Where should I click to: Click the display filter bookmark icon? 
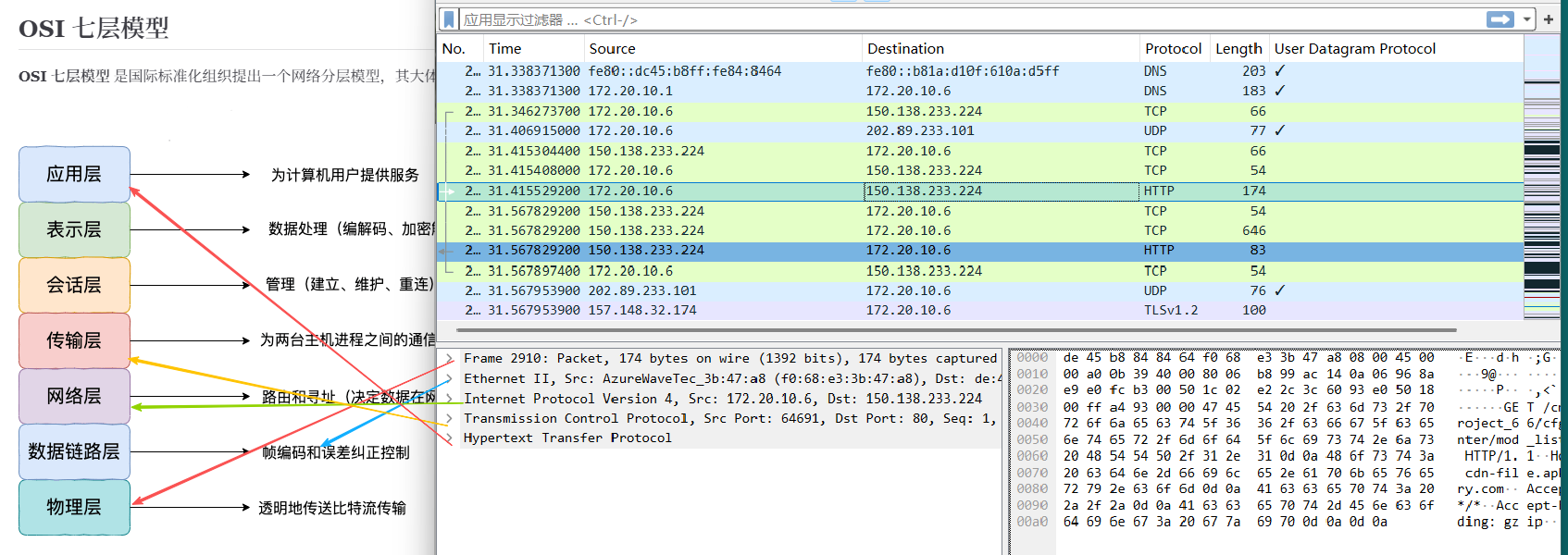pos(449,19)
